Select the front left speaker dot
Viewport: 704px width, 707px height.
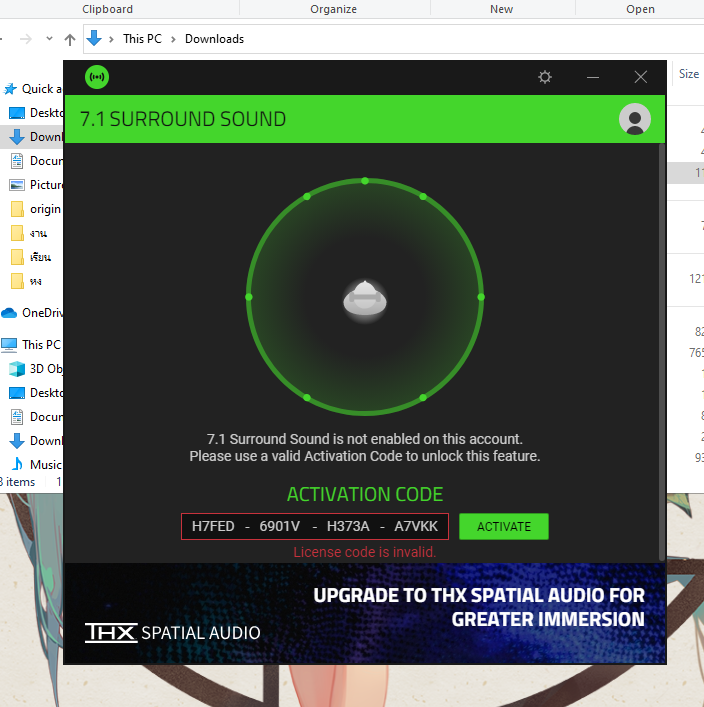[307, 197]
